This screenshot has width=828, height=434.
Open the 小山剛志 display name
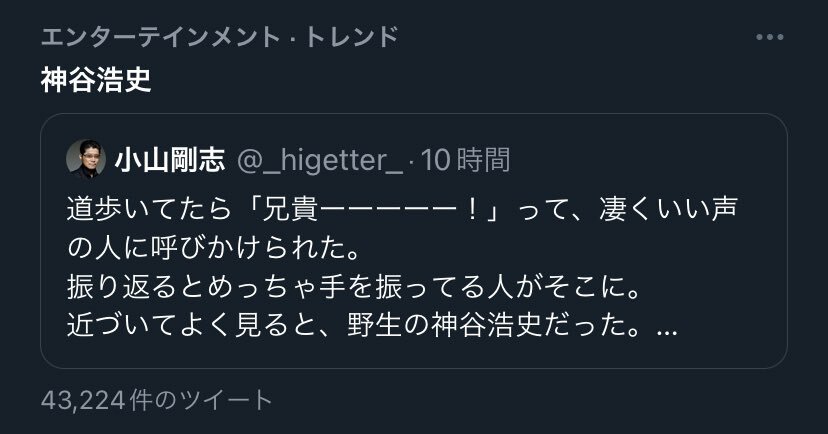[170, 159]
